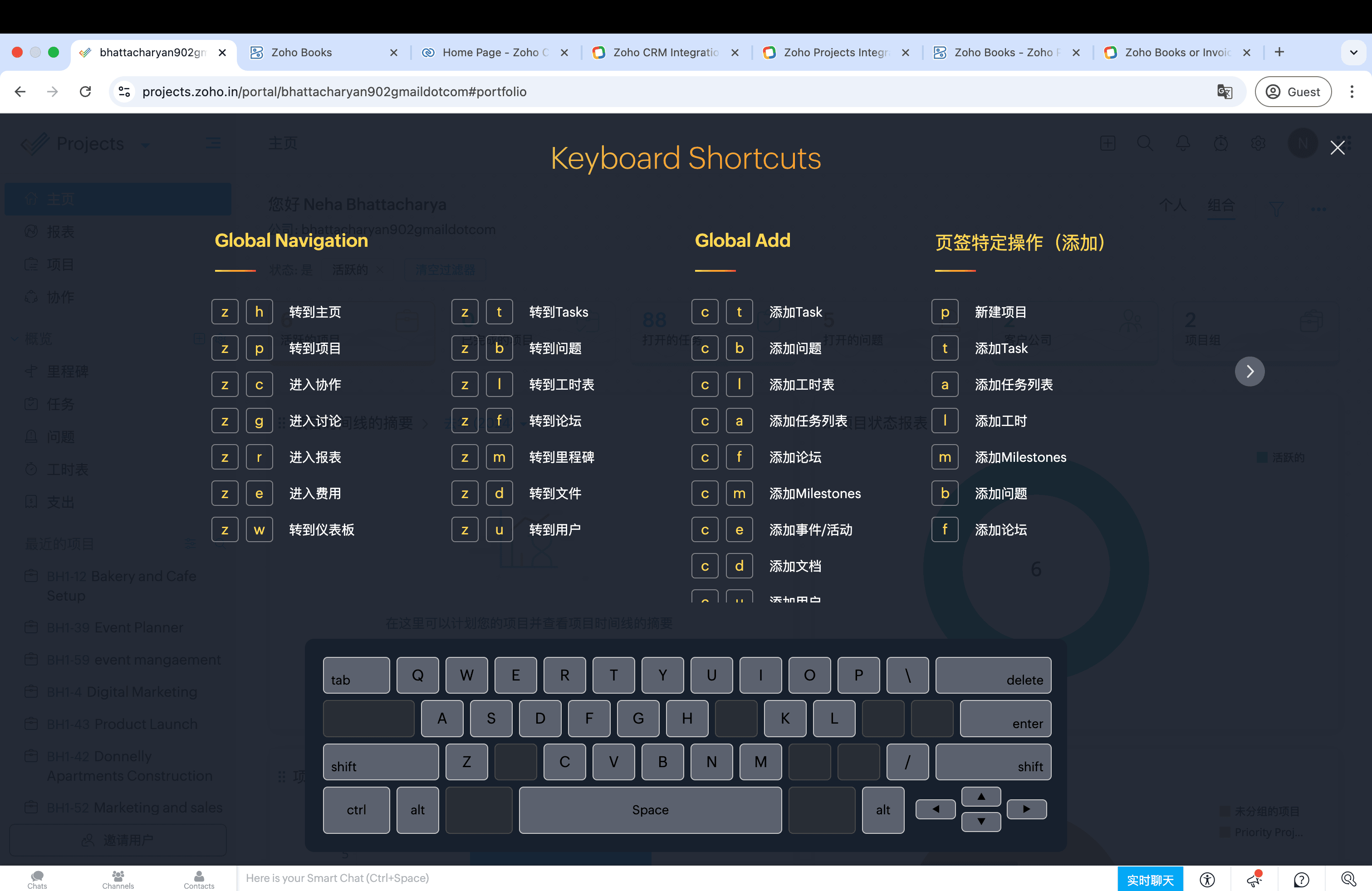Click the 实时聊天 live chat button
1372x891 pixels.
[x=1150, y=880]
